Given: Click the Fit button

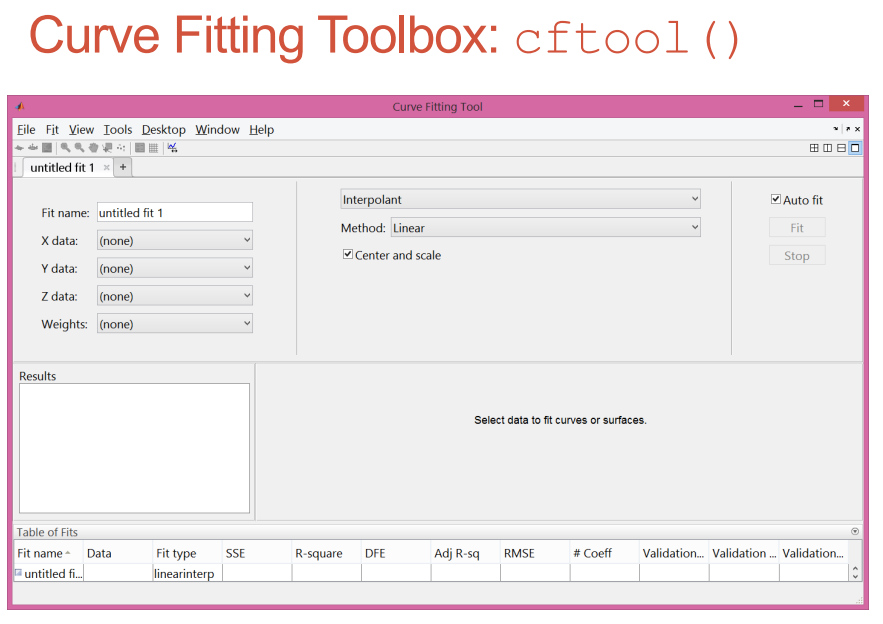Looking at the screenshot, I should coord(797,228).
